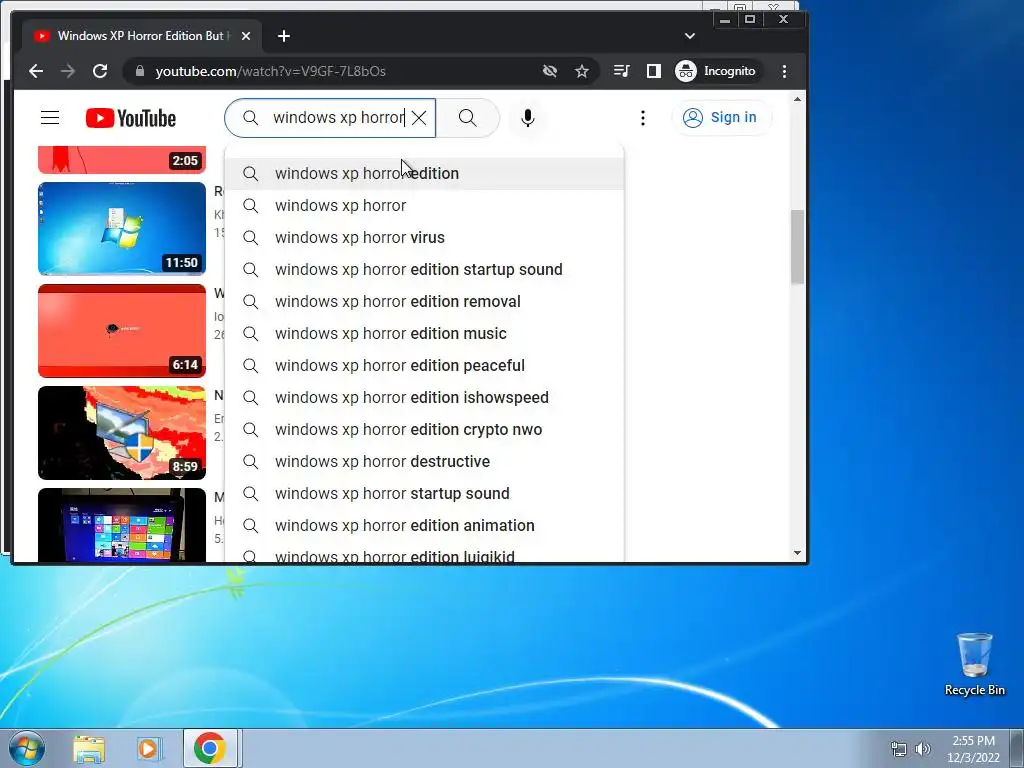The image size is (1024, 768).
Task: Click the scrollbar up arrow
Action: tap(797, 99)
